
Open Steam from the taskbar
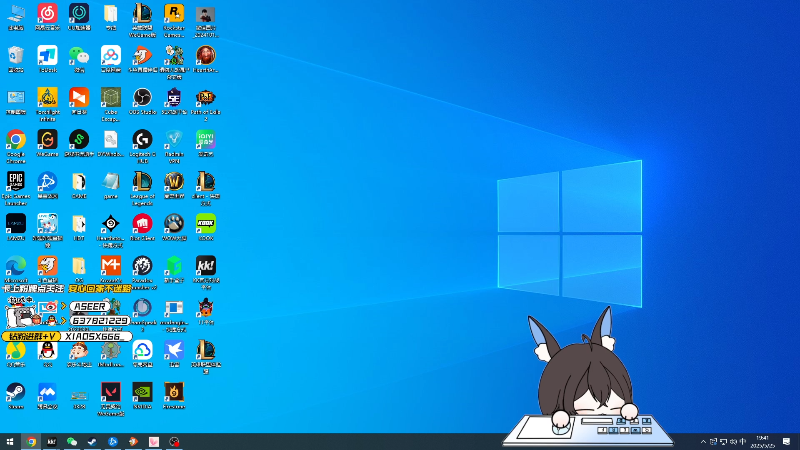[x=92, y=441]
